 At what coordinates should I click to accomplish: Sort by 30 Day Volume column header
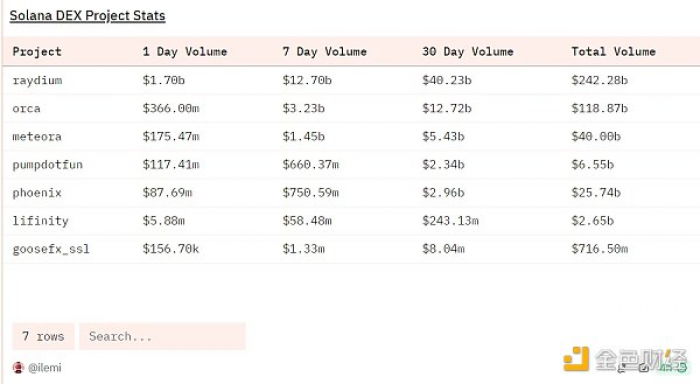click(x=468, y=52)
